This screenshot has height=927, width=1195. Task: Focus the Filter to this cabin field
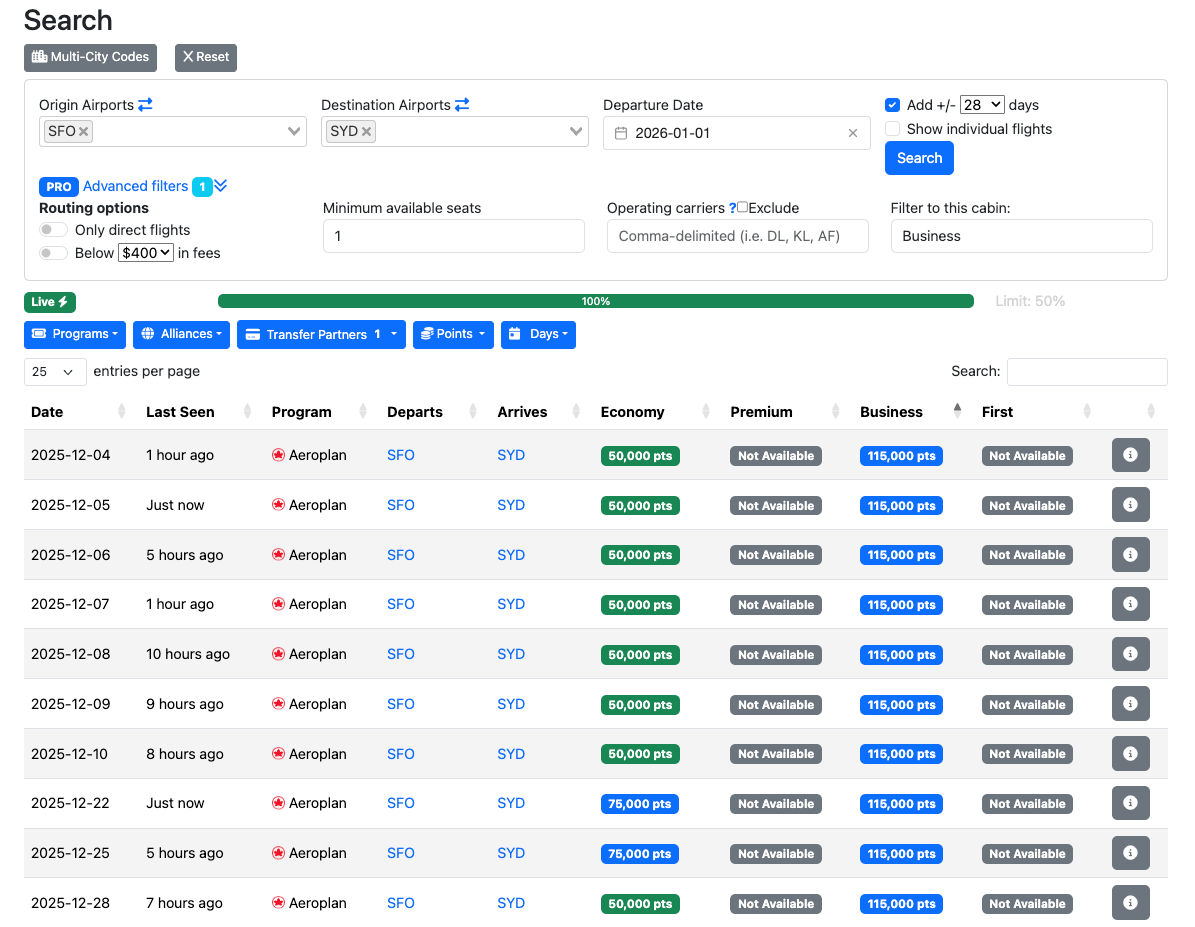1021,236
